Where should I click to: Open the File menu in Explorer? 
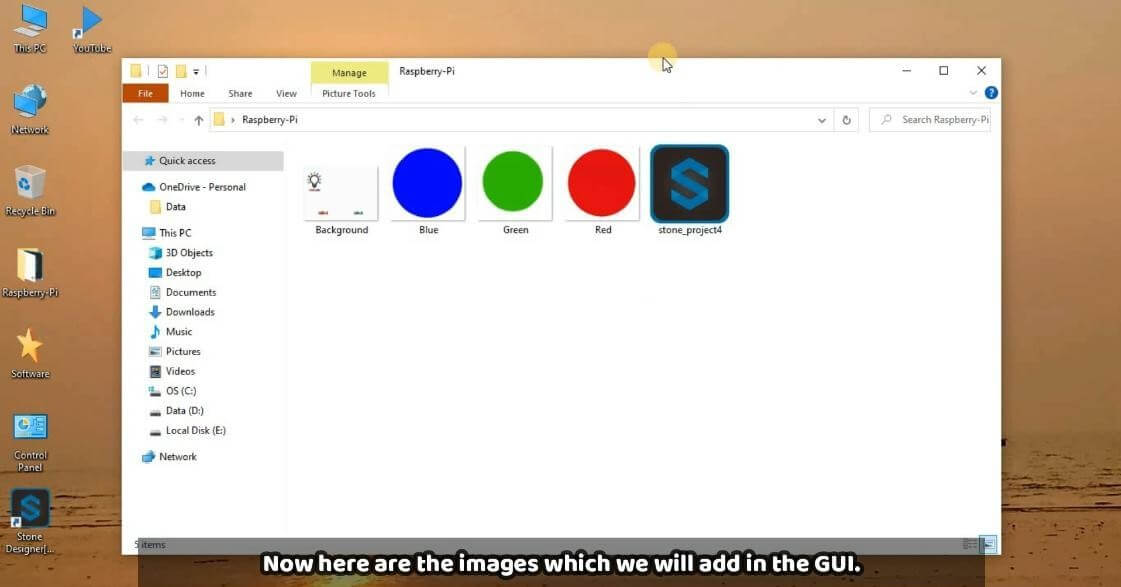pos(145,94)
